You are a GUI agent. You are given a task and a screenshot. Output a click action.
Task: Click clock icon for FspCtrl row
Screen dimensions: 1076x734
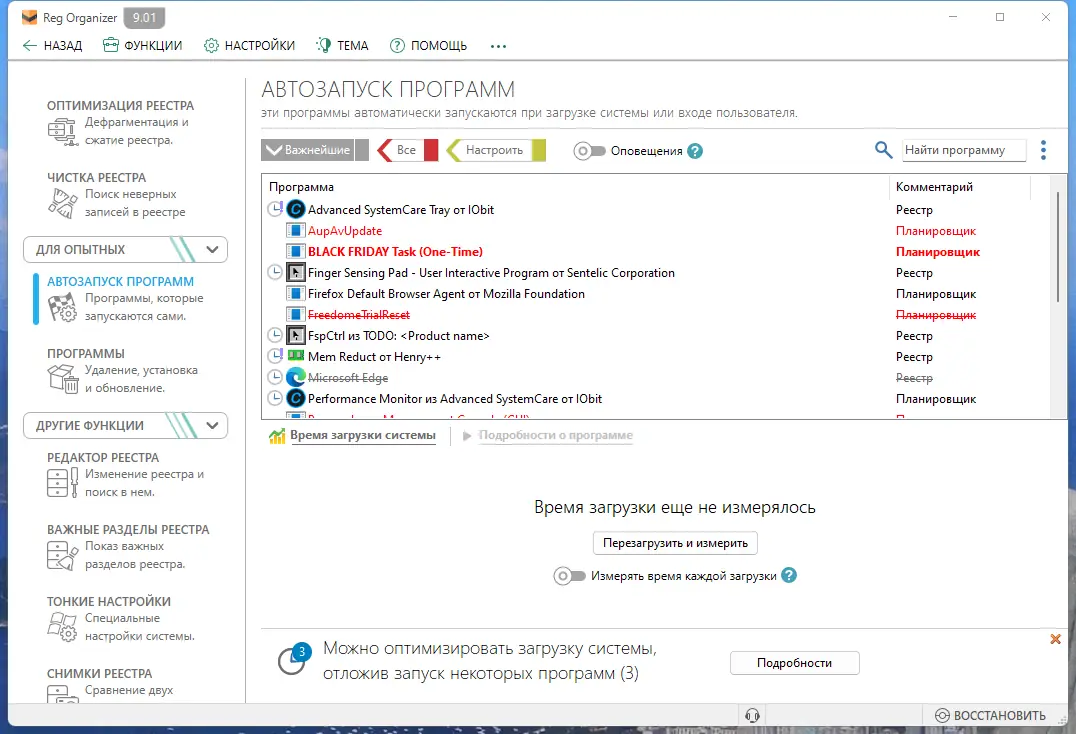(x=275, y=335)
